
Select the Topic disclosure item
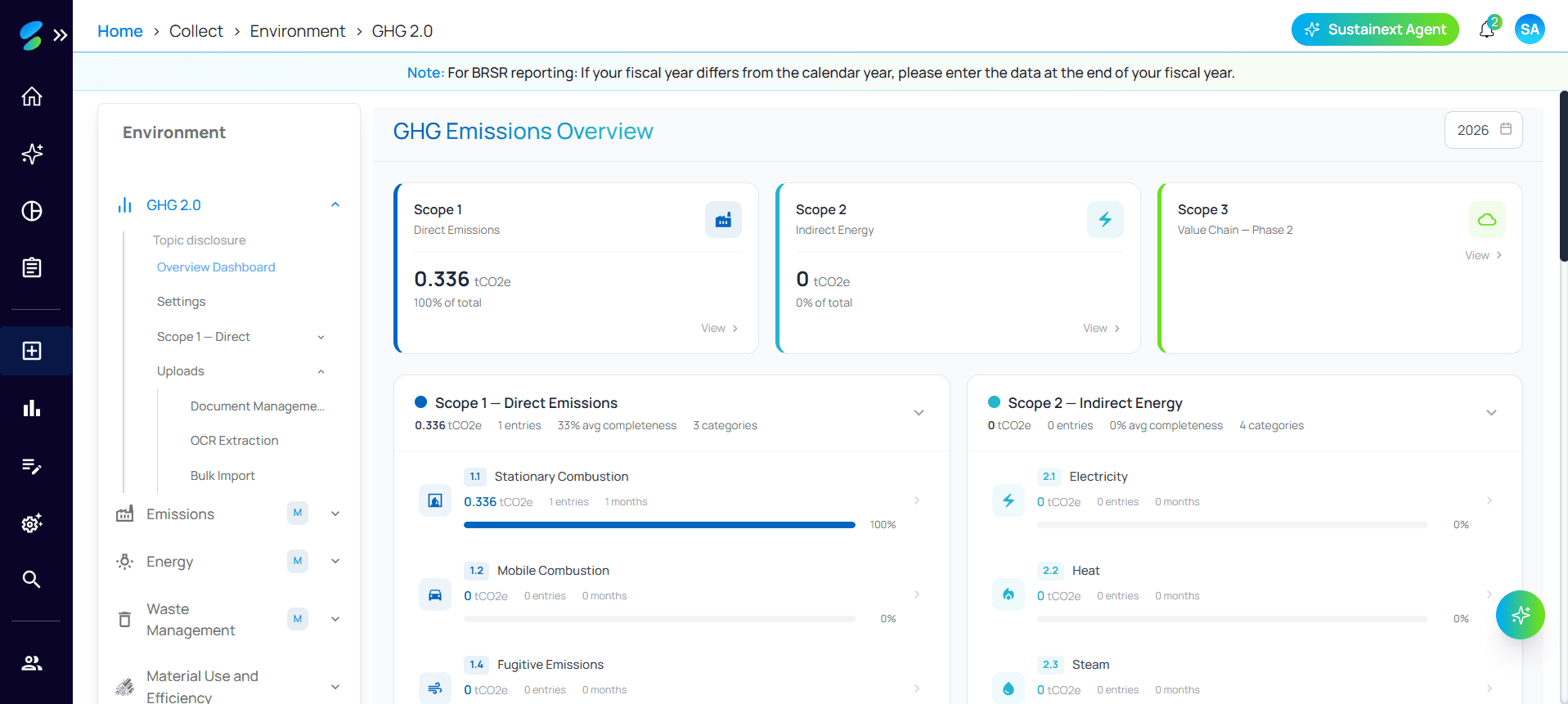coord(200,240)
